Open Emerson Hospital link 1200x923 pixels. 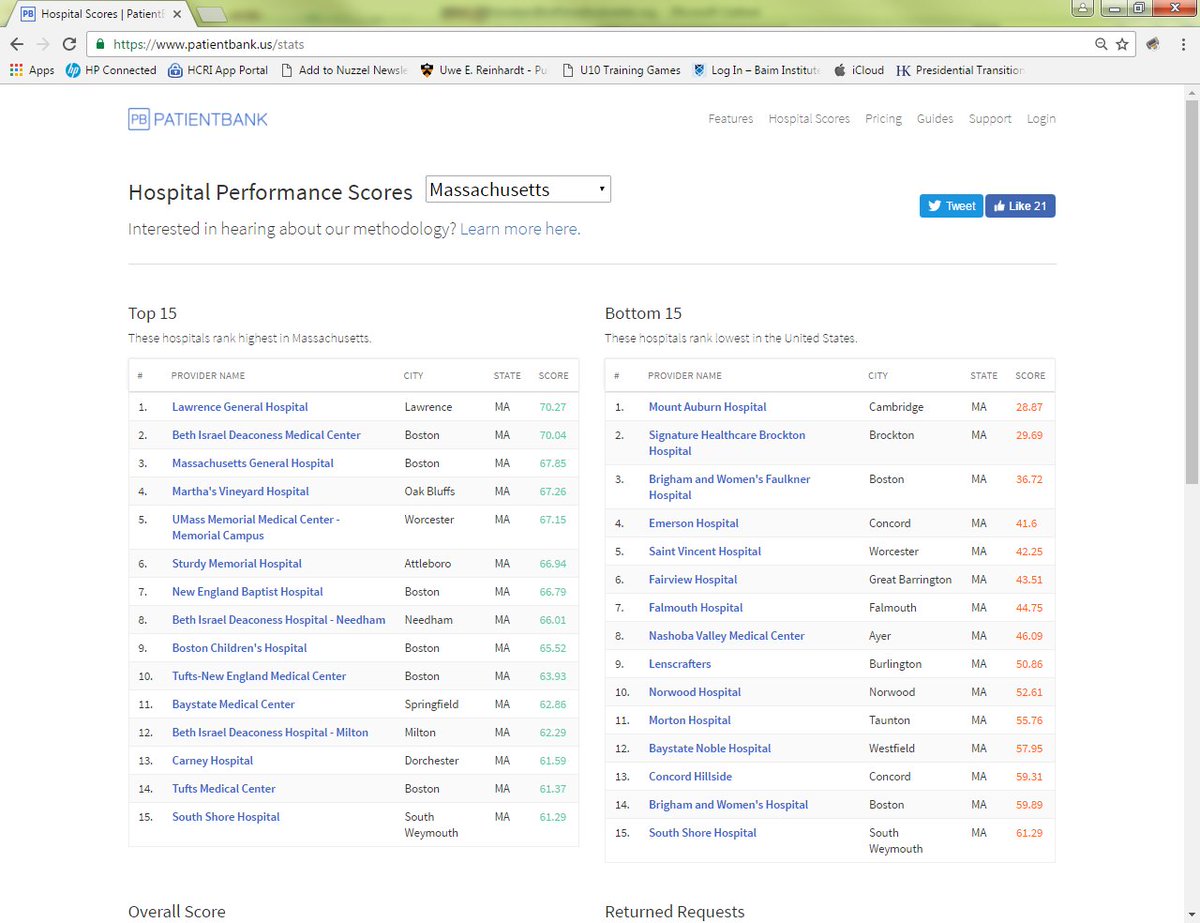[x=693, y=523]
